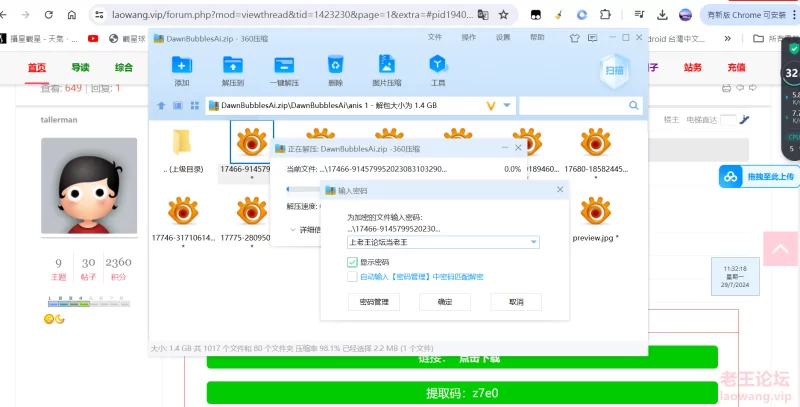The height and width of the screenshot is (407, 800).
Task: Select file 17680-18582445…
Action: 595,142
